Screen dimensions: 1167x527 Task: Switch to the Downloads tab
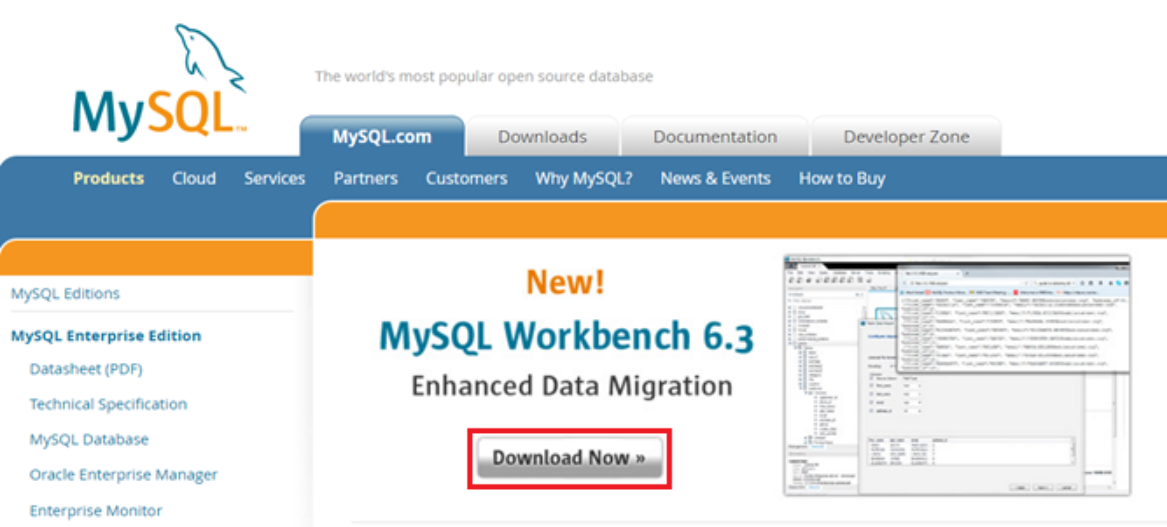click(x=542, y=137)
